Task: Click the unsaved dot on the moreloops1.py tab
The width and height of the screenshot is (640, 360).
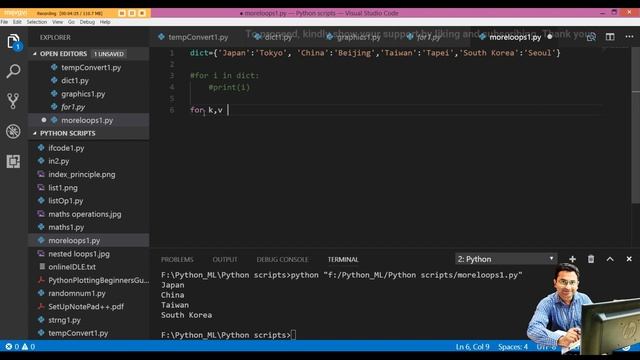Action: click(x=550, y=37)
